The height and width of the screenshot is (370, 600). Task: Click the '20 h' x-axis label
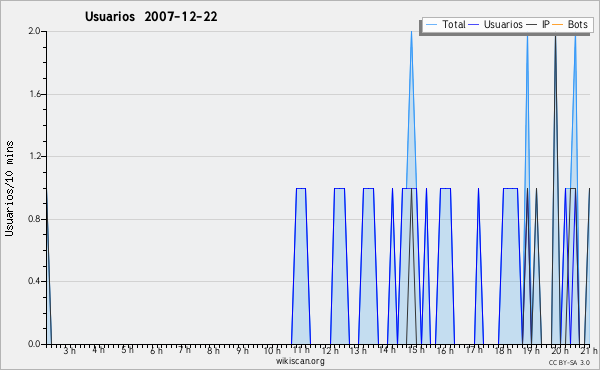point(560,351)
